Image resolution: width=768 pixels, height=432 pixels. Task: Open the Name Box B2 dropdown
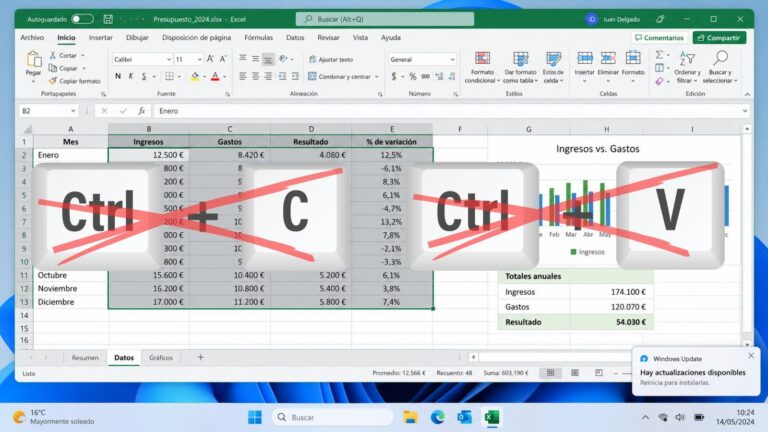click(x=73, y=111)
